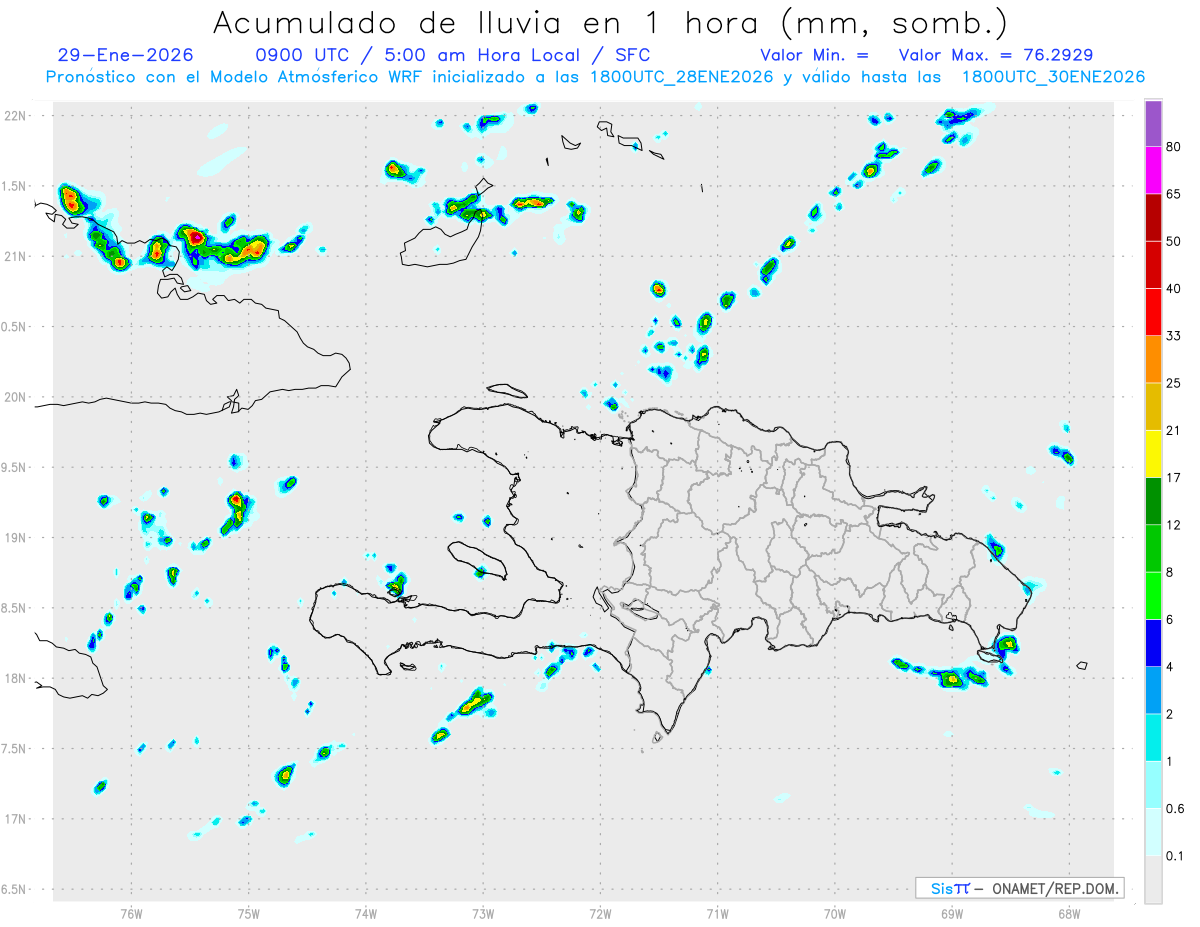Click the purple legend swatch above 80
The width and height of the screenshot is (1200, 927).
tap(1153, 123)
